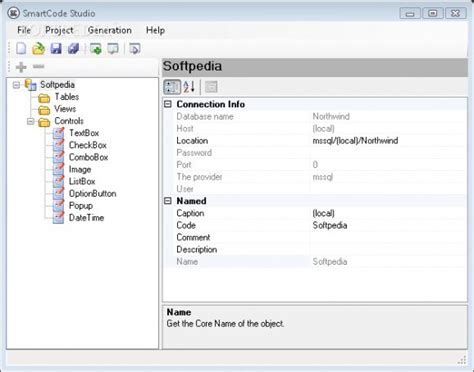Click the Image control icon
Viewport: 474px width, 372px height.
click(x=59, y=169)
